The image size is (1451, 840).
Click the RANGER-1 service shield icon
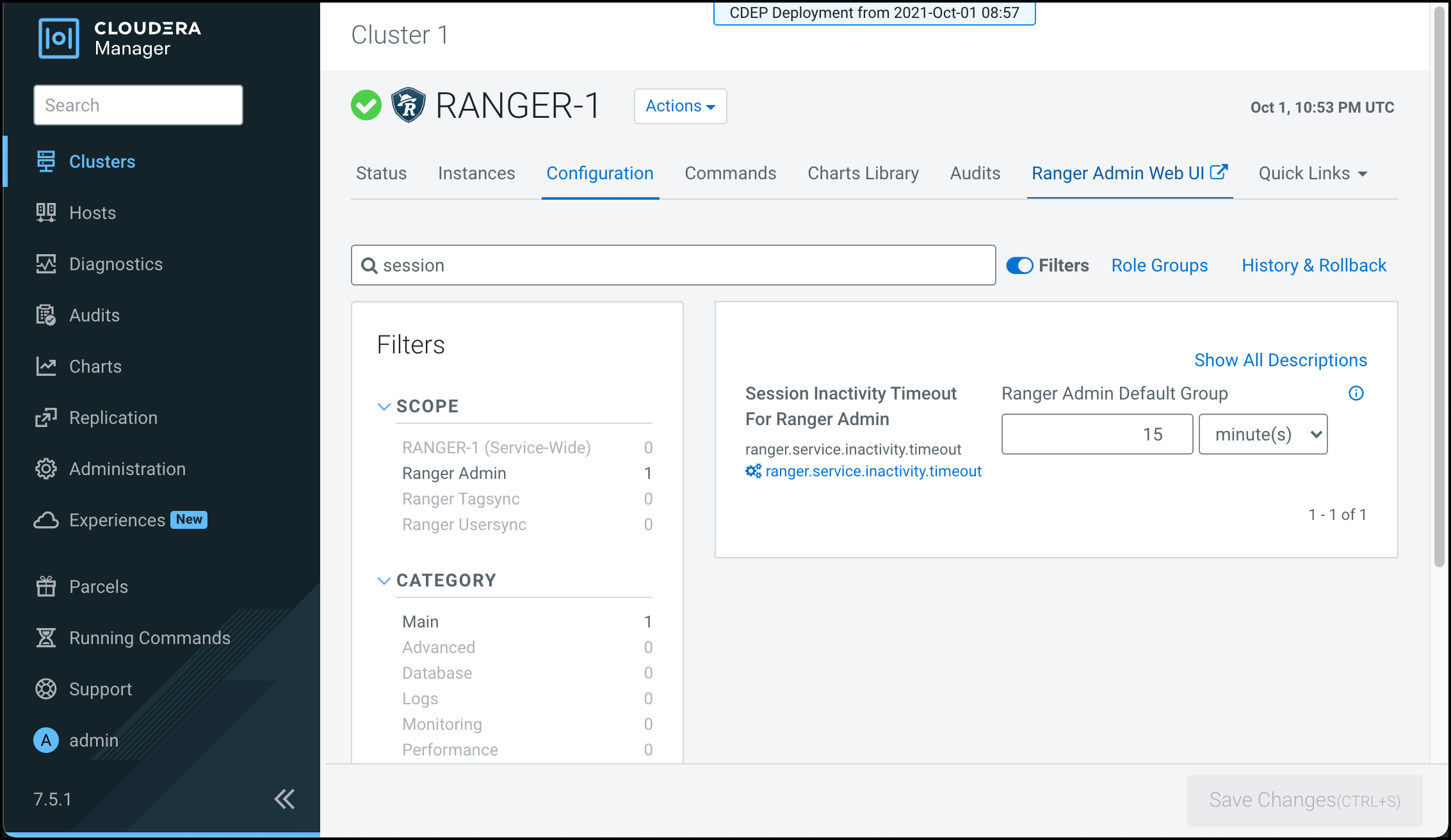pyautogui.click(x=408, y=106)
